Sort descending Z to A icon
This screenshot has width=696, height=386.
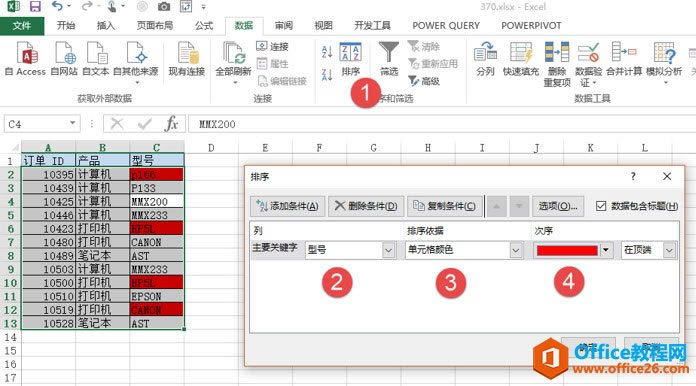click(x=327, y=75)
